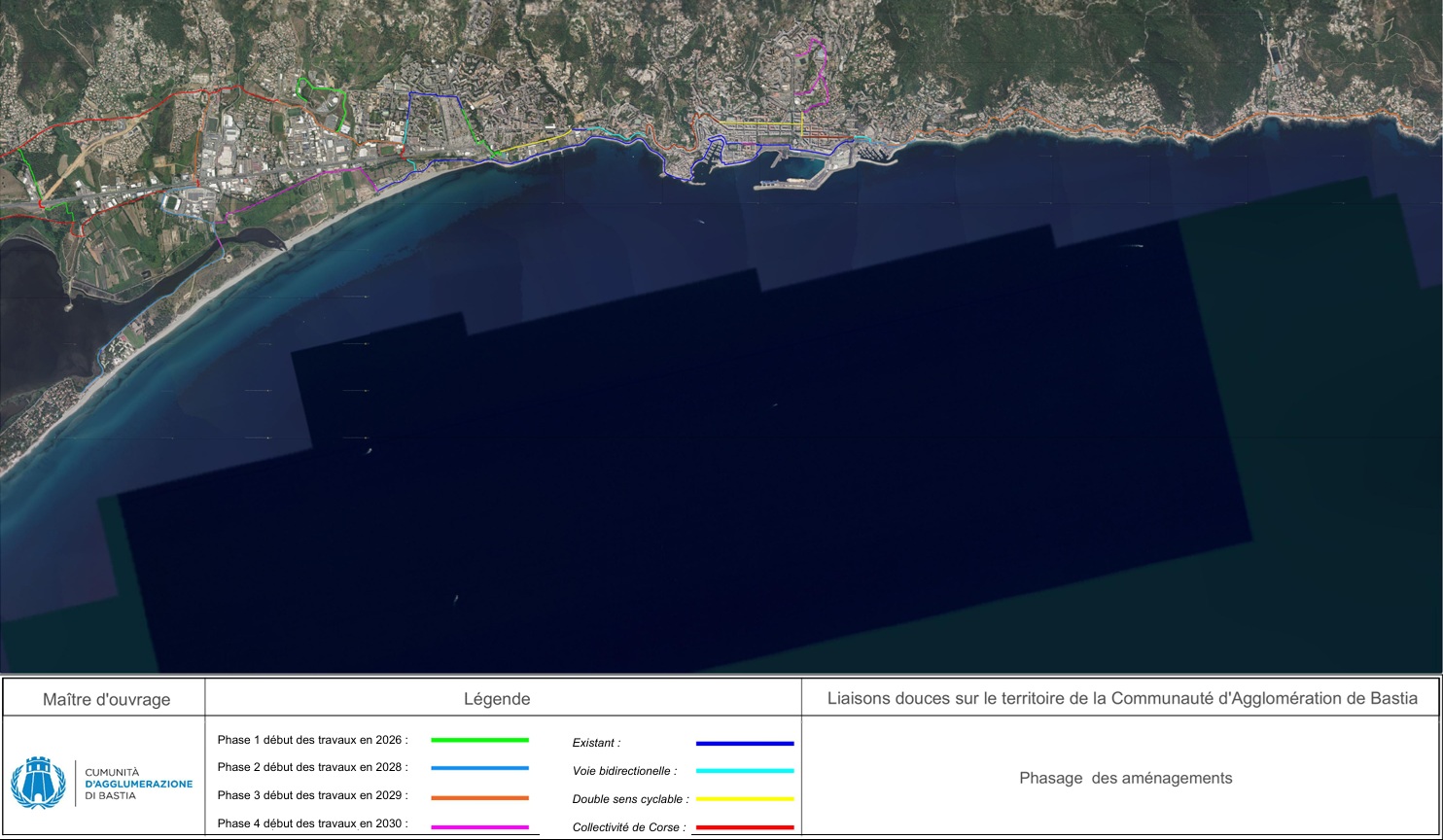The height and width of the screenshot is (840, 1443).
Task: Click the green Phase 1 legend line
Action: [x=479, y=740]
